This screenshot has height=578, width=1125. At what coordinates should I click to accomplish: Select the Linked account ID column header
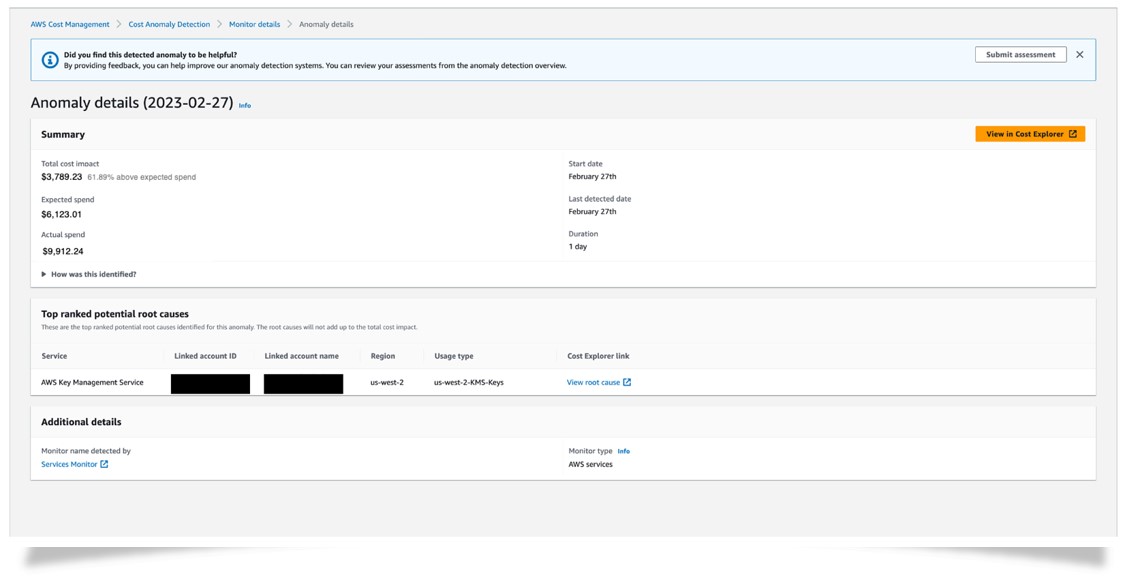coord(205,356)
